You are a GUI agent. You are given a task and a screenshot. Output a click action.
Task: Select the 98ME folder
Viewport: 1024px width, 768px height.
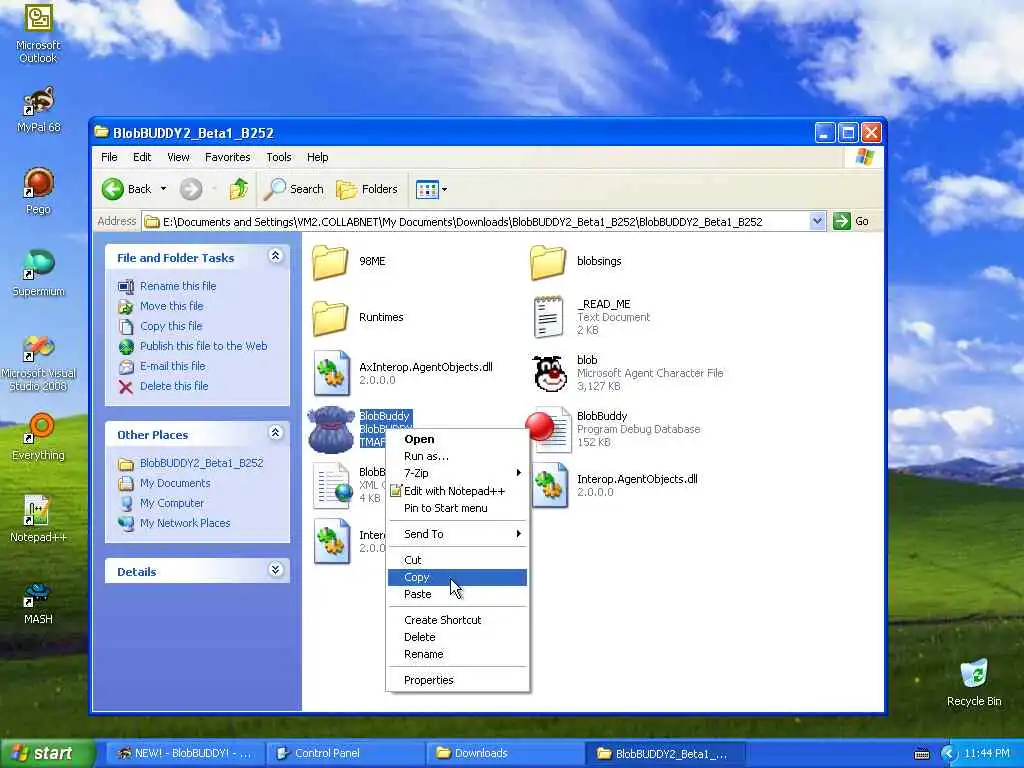coord(349,261)
